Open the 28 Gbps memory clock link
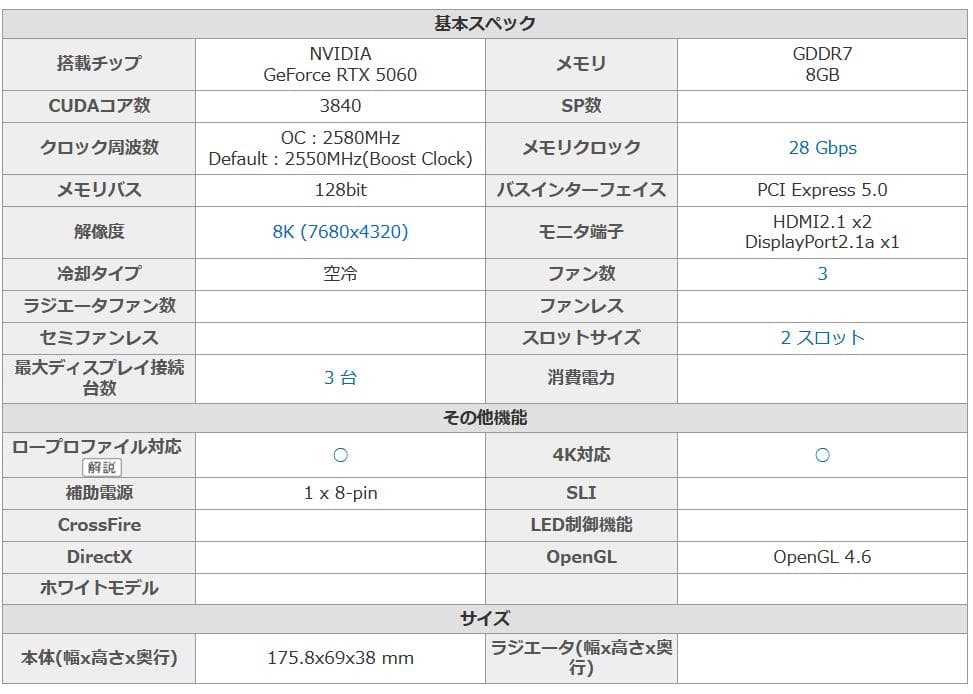Image resolution: width=973 pixels, height=694 pixels. (x=822, y=147)
